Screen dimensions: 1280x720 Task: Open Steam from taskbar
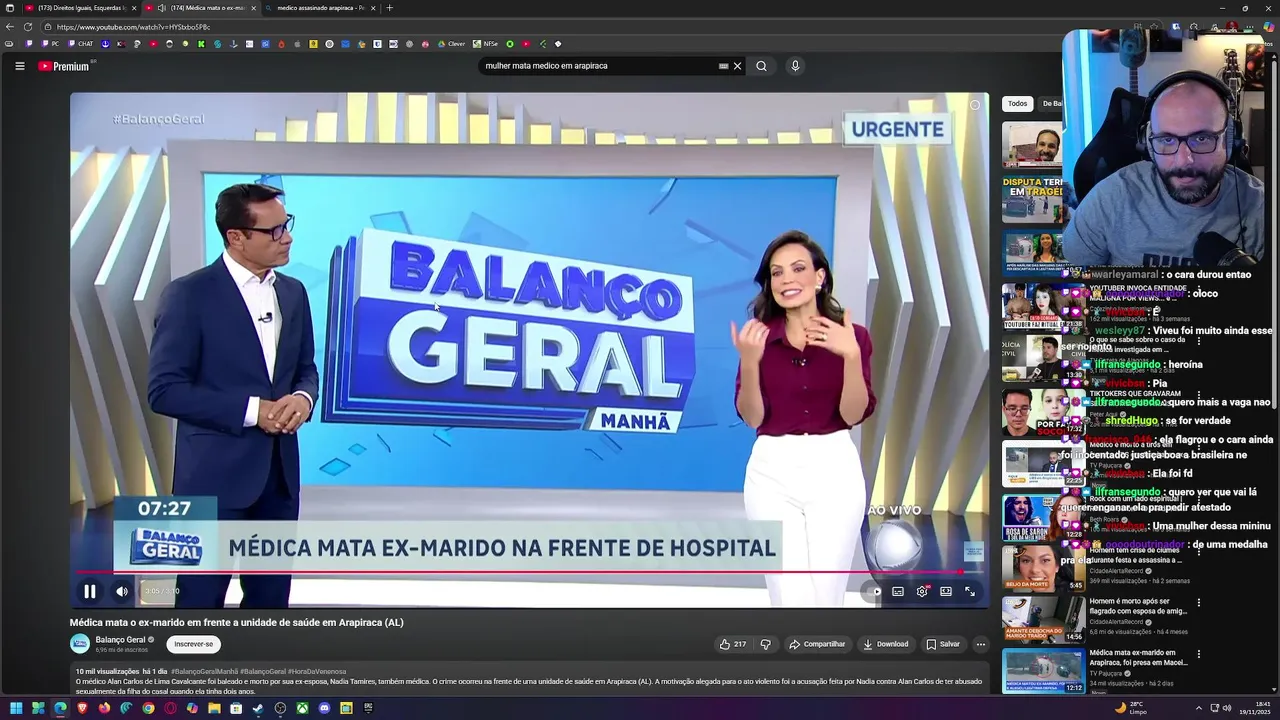pos(258,708)
